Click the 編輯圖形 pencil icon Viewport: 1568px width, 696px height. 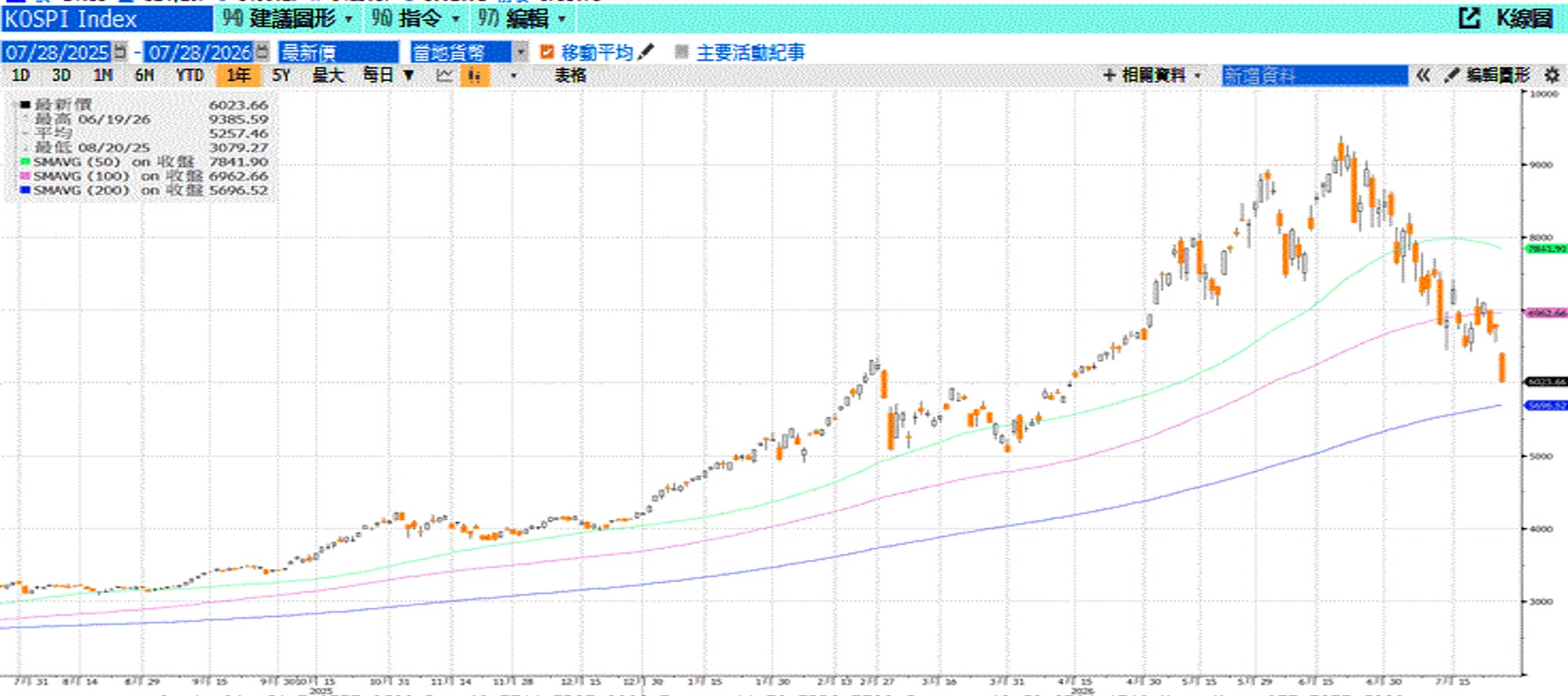(x=1452, y=75)
